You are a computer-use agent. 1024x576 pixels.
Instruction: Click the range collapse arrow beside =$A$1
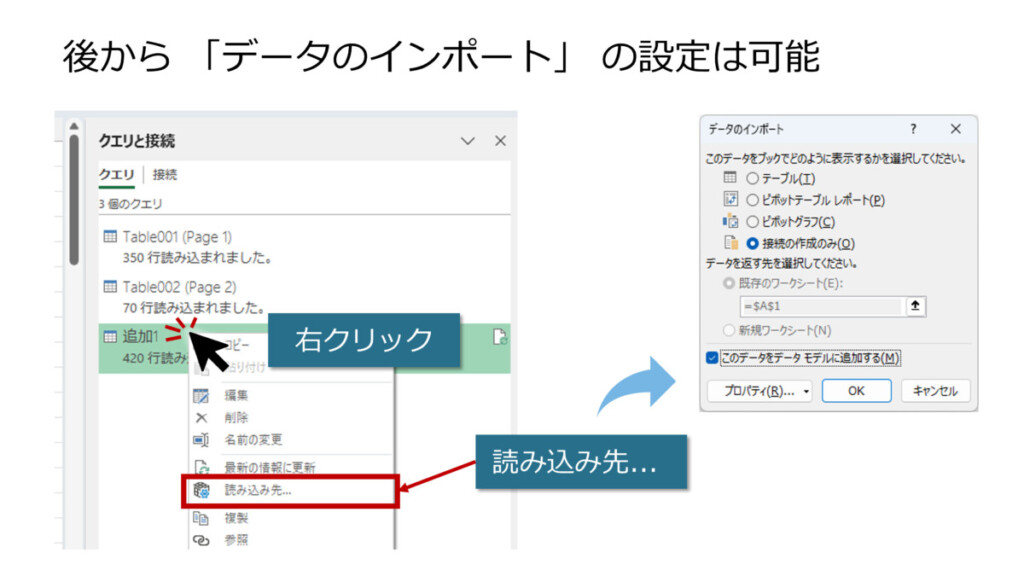point(915,307)
